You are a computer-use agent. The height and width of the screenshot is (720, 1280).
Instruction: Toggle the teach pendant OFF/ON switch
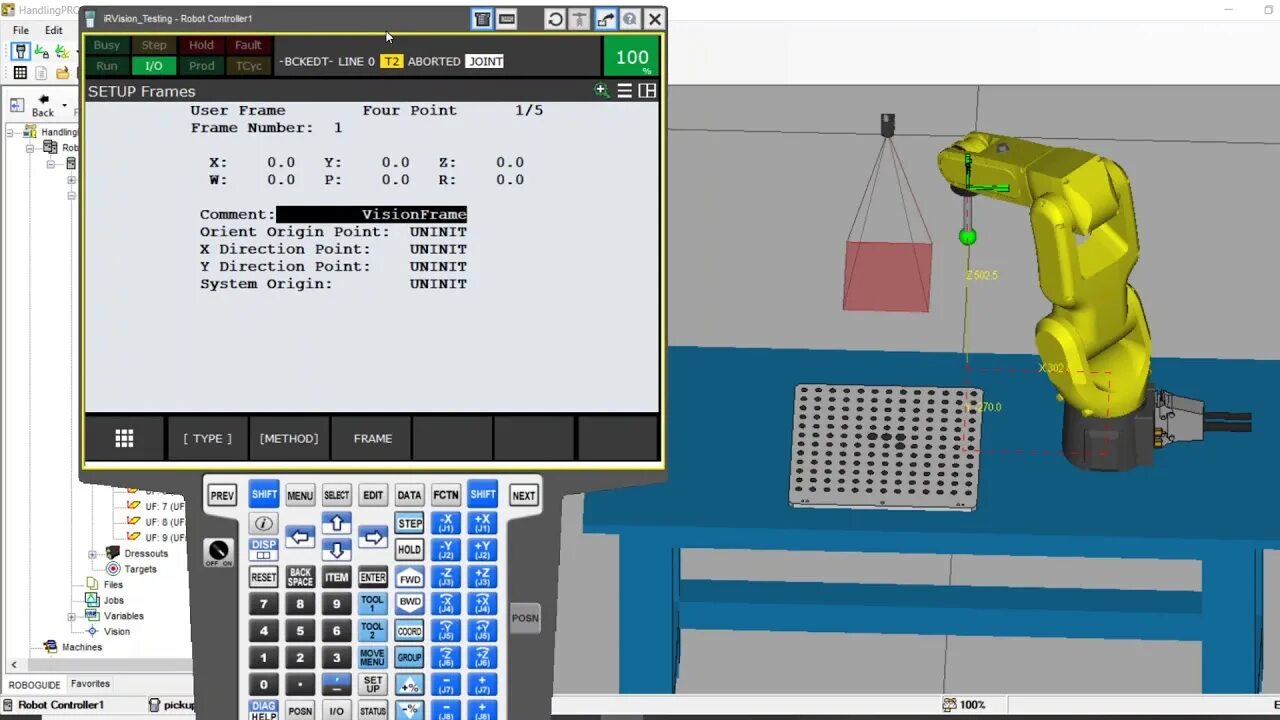tap(218, 551)
